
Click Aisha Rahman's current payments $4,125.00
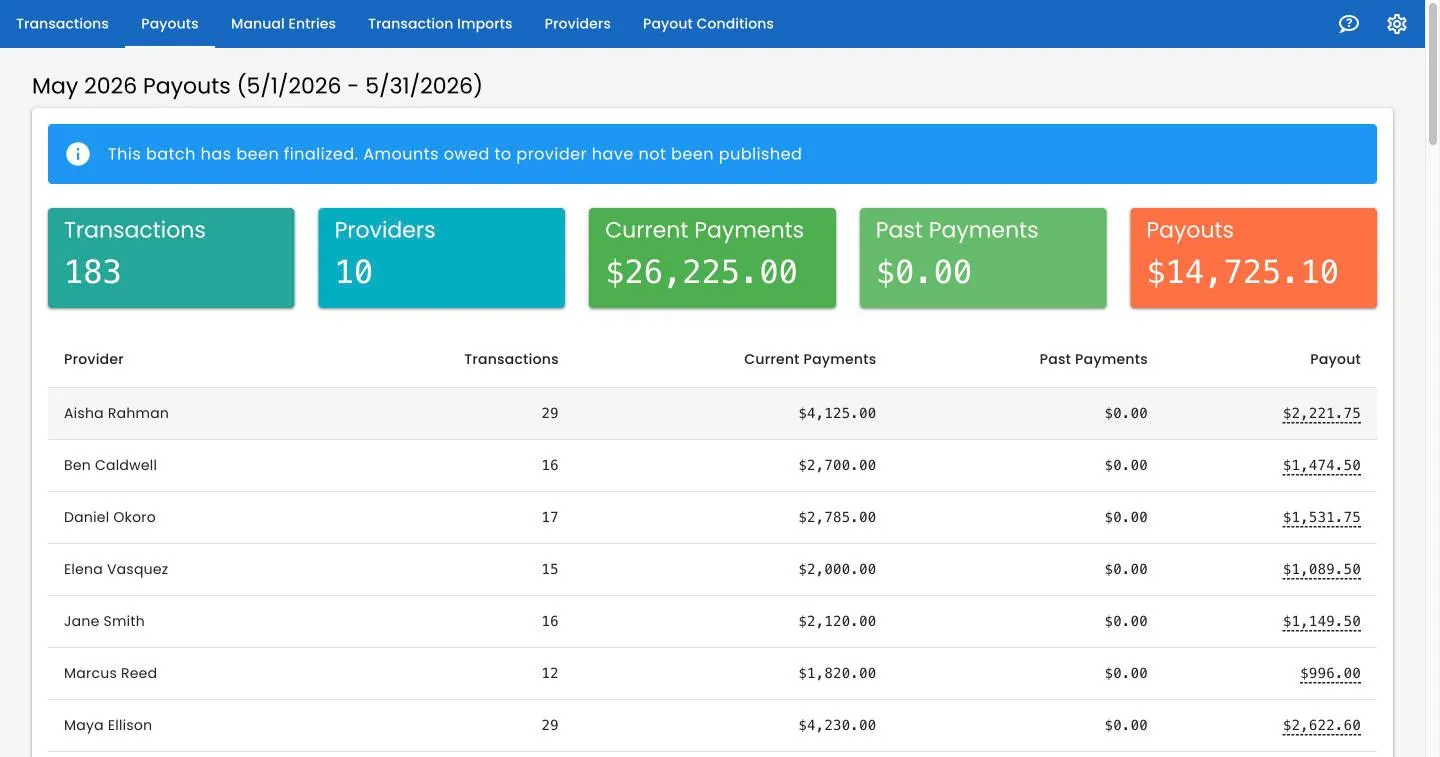[x=837, y=413]
